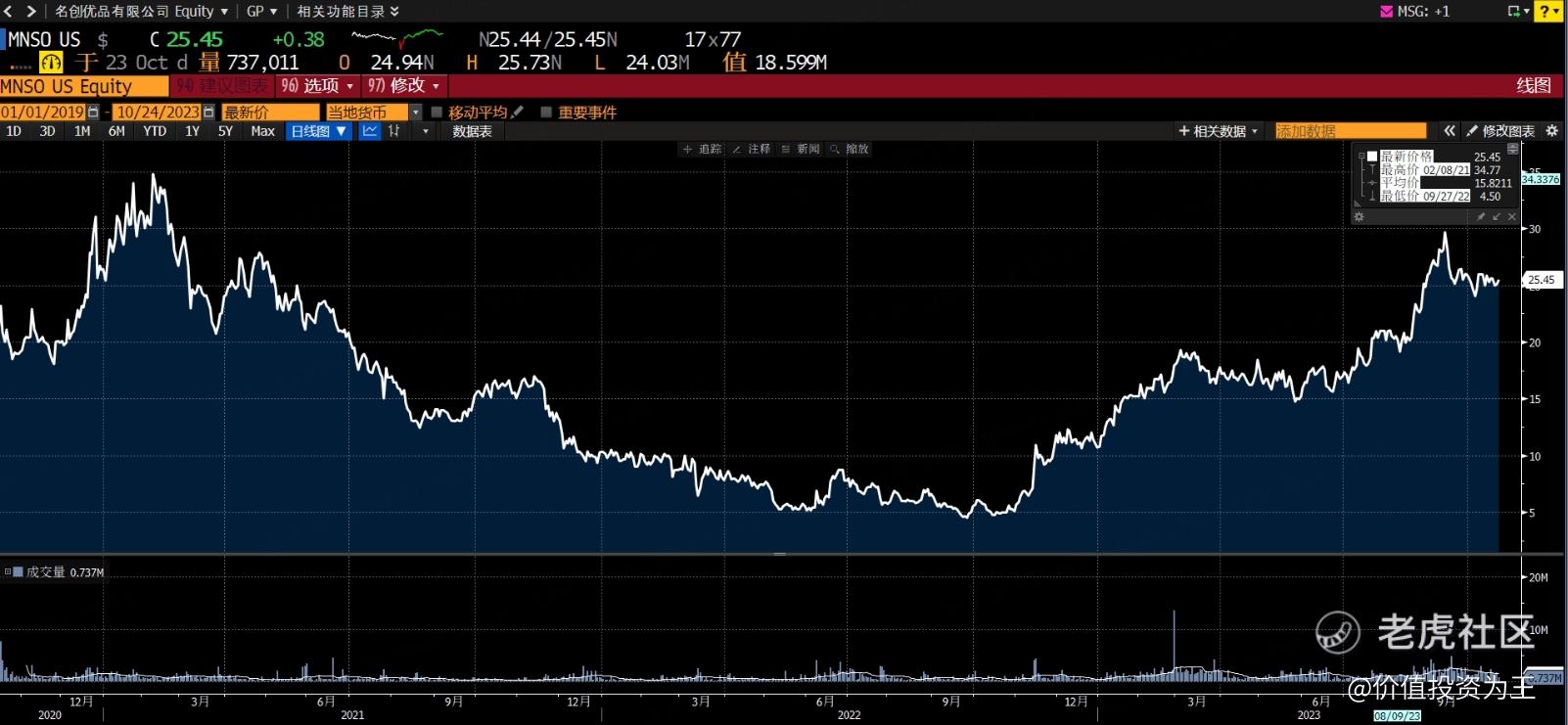Click the start date field 01/01/2019
Screen dimensions: 1568x725
(x=43, y=113)
